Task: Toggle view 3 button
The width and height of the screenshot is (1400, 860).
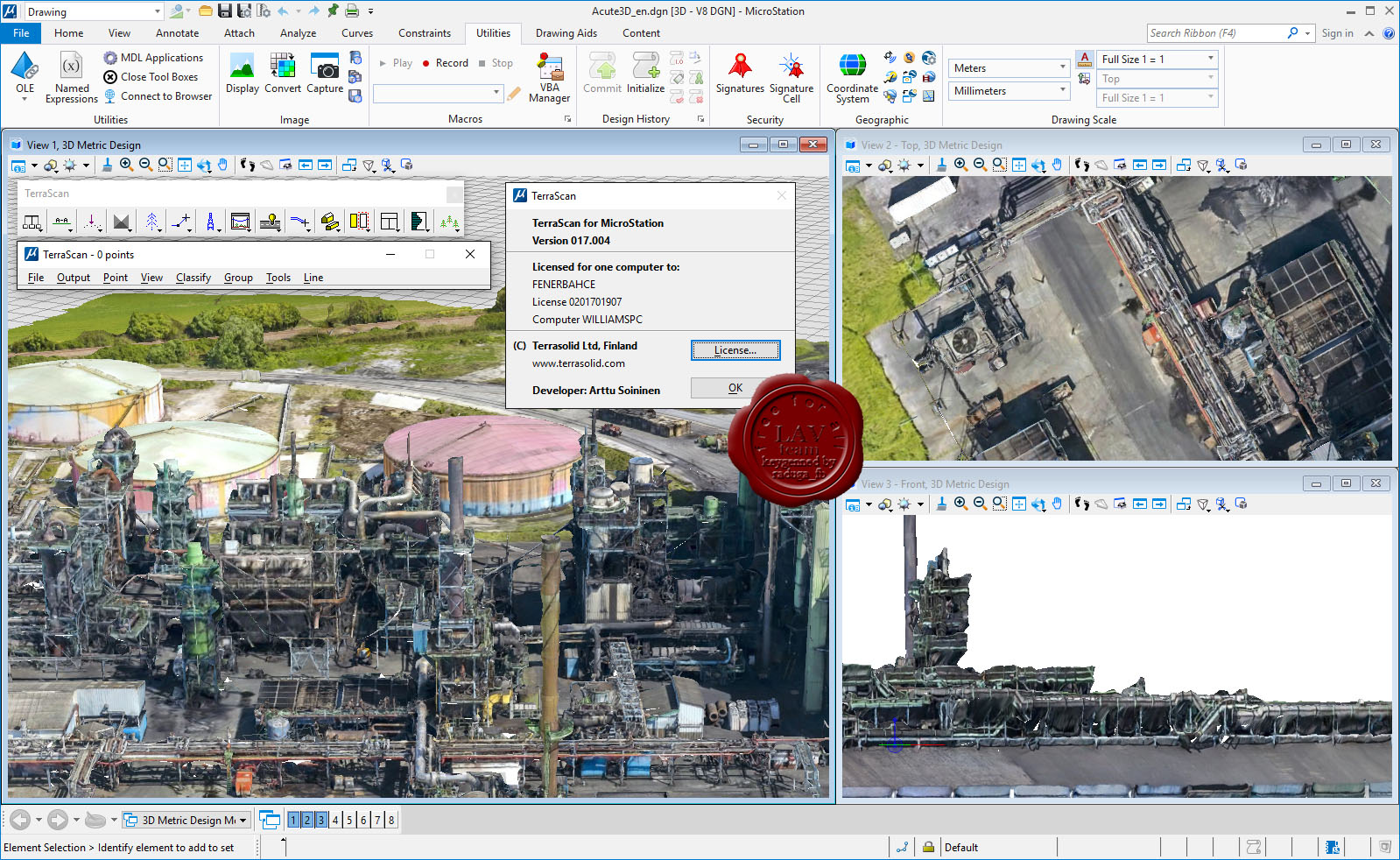Action: point(321,820)
